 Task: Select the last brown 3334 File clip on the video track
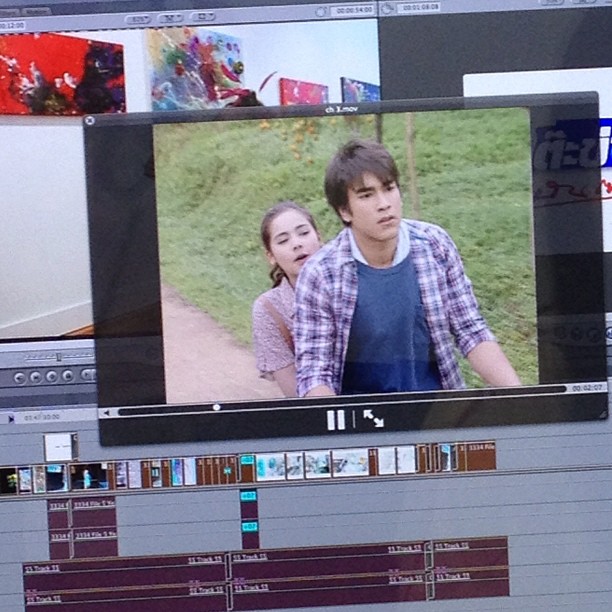coord(481,456)
